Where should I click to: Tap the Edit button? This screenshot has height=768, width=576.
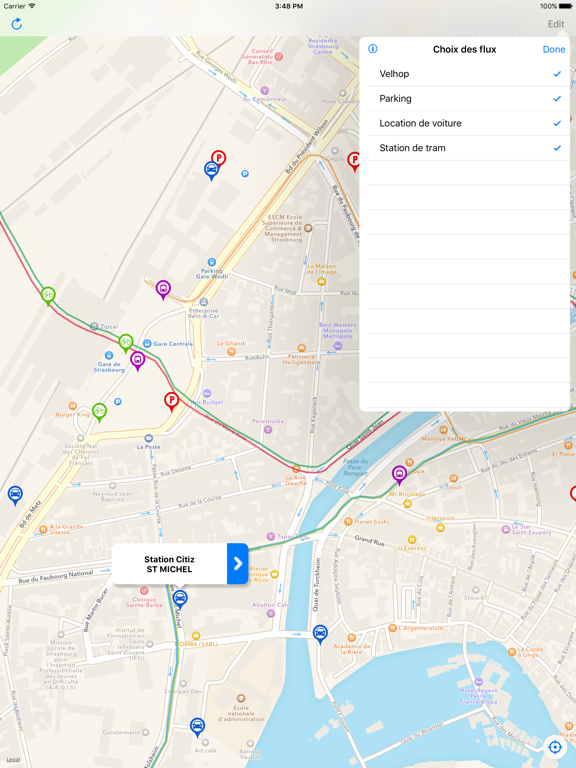(556, 24)
